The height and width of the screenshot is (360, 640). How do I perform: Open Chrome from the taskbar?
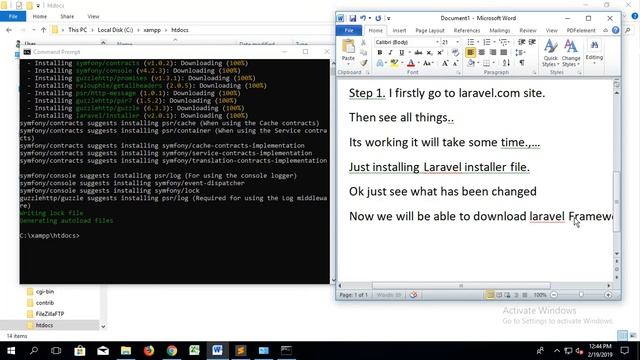(172, 351)
